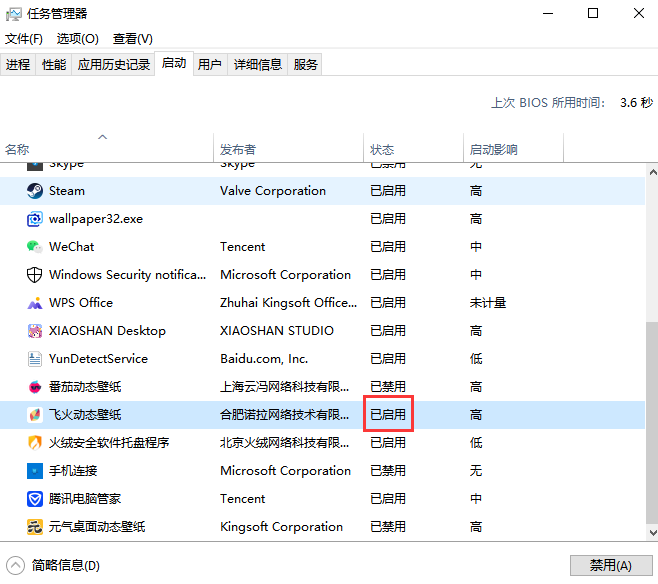Select the WeChat row name
Screen dimensions: 658x584
[x=71, y=247]
